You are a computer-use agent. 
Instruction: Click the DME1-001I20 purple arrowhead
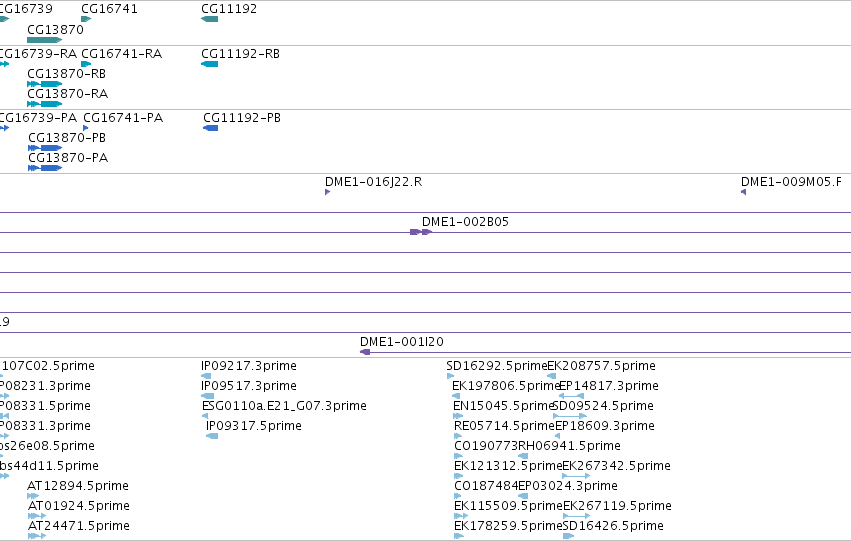[365, 352]
